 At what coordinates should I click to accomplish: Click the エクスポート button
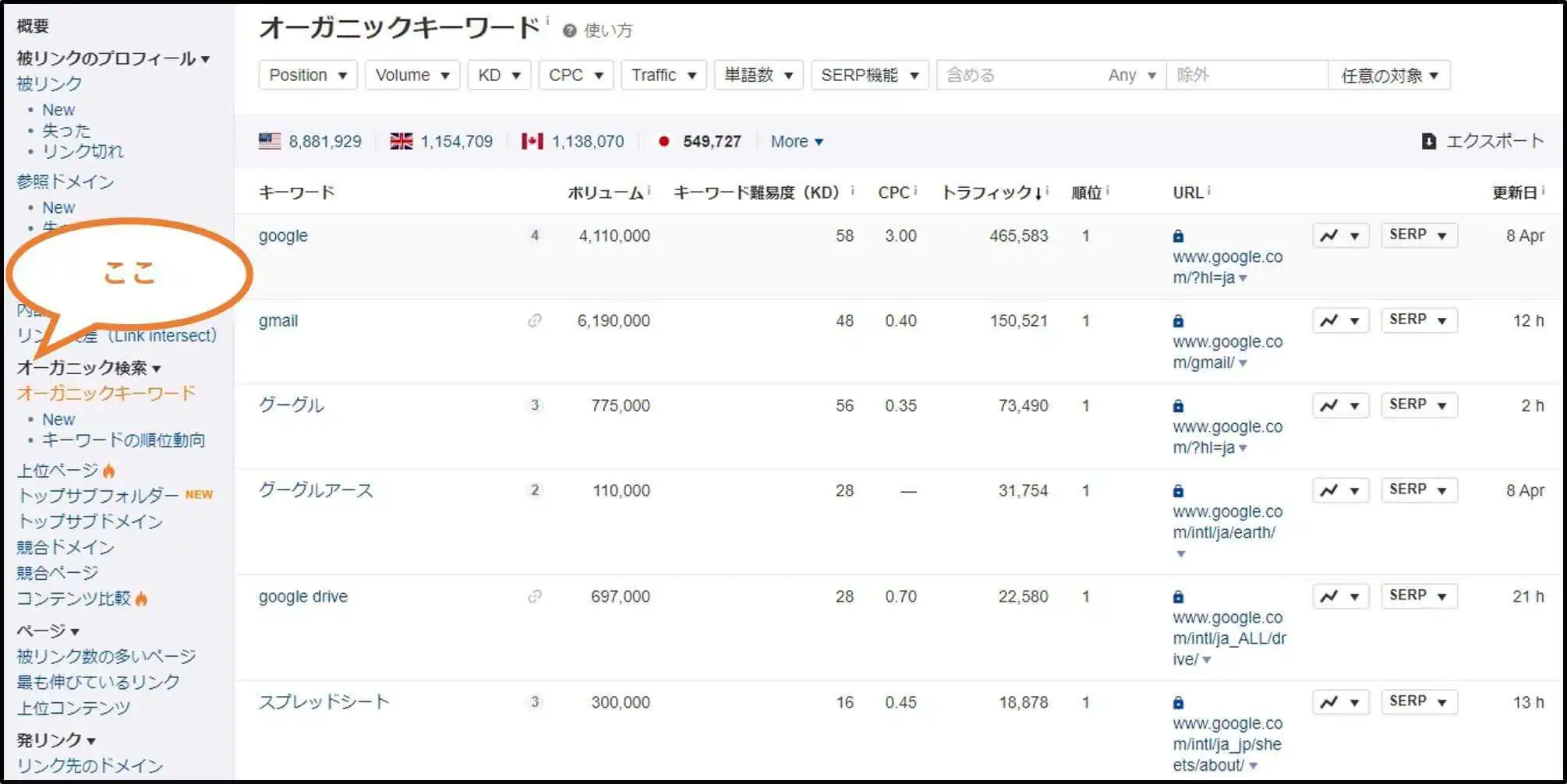pyautogui.click(x=1482, y=141)
